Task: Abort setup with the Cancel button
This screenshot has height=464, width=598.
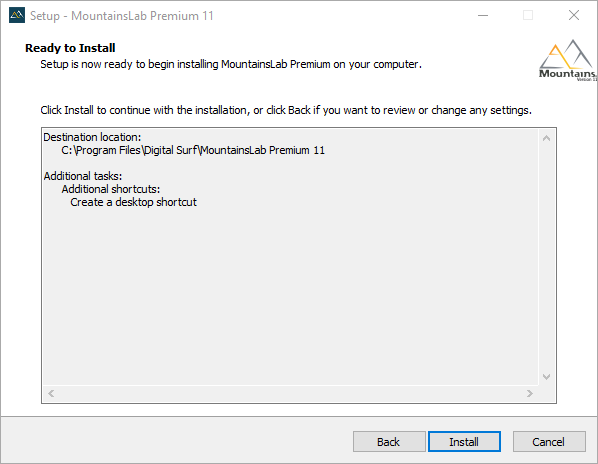Action: click(549, 442)
